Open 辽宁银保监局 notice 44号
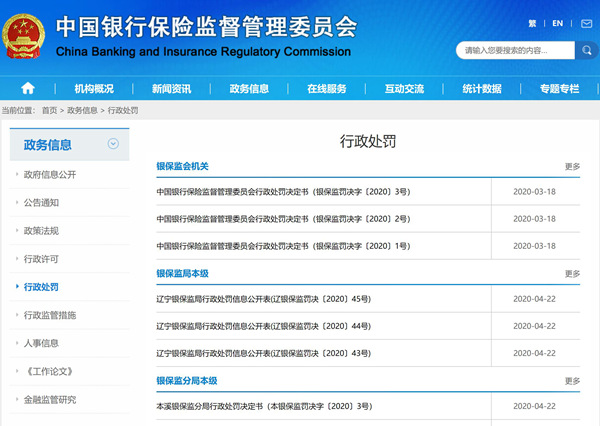 [x=264, y=326]
